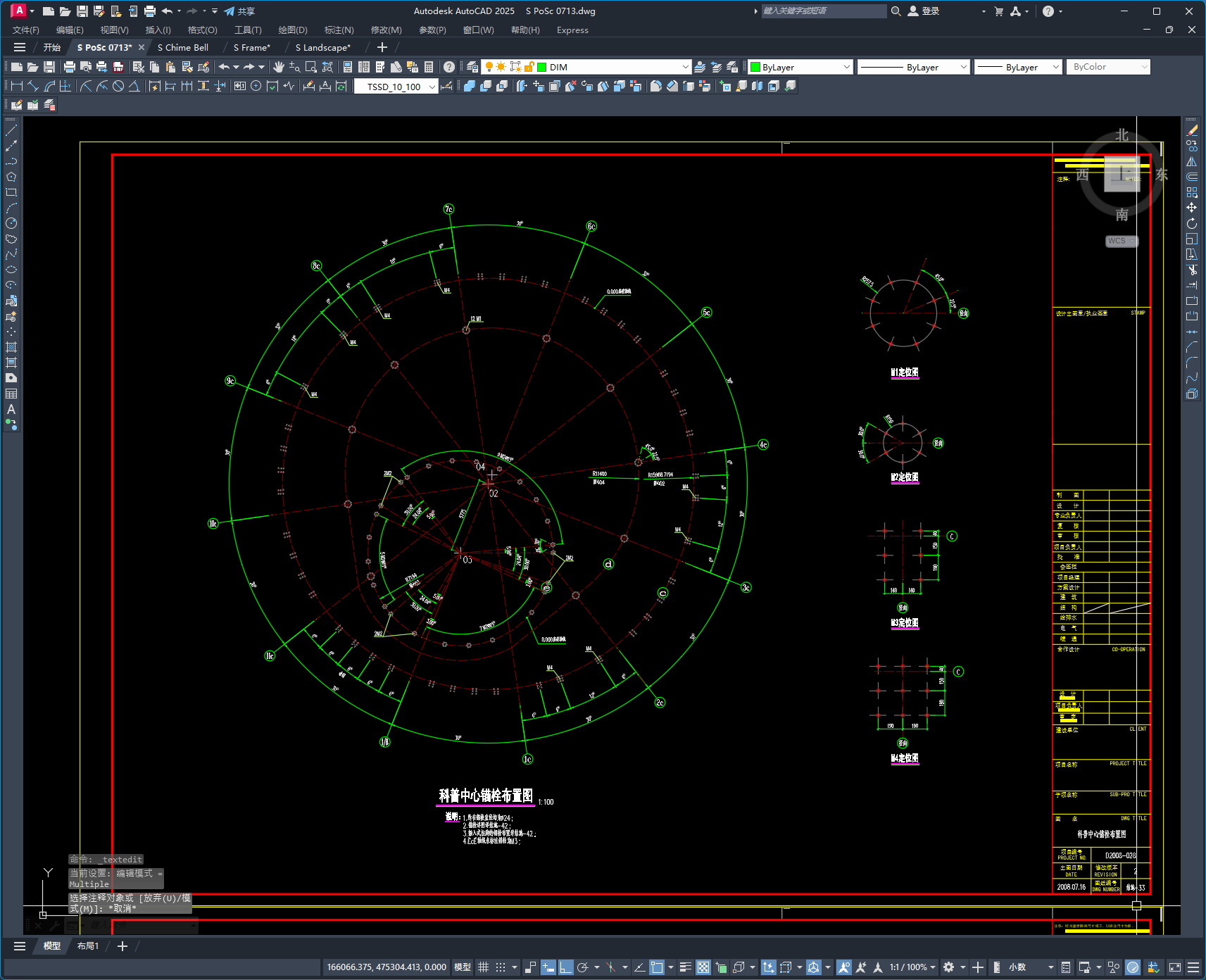The image size is (1206, 980).
Task: Open Layer Properties manager icon
Action: 472,67
